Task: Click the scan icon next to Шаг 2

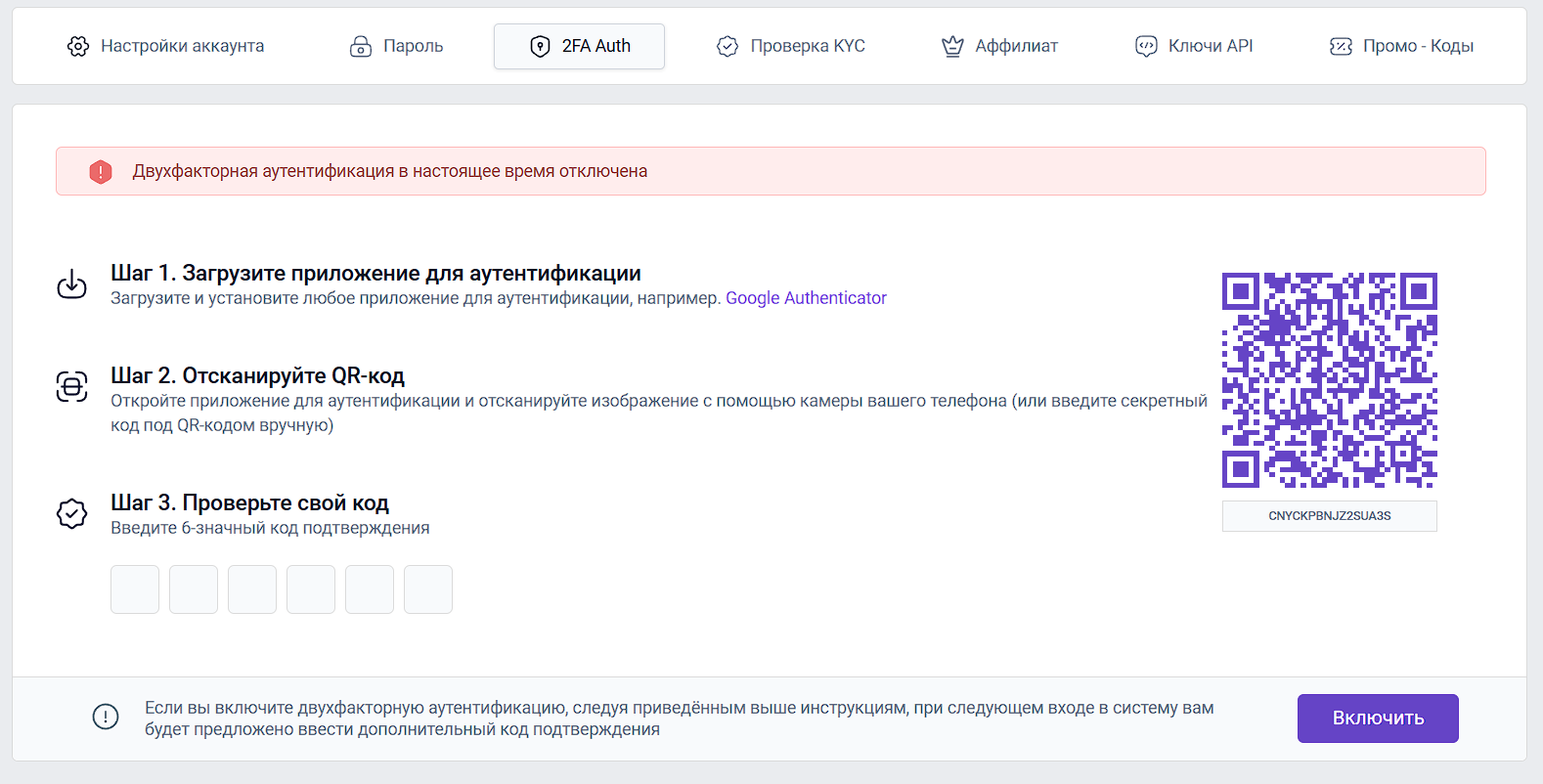Action: 72,386
